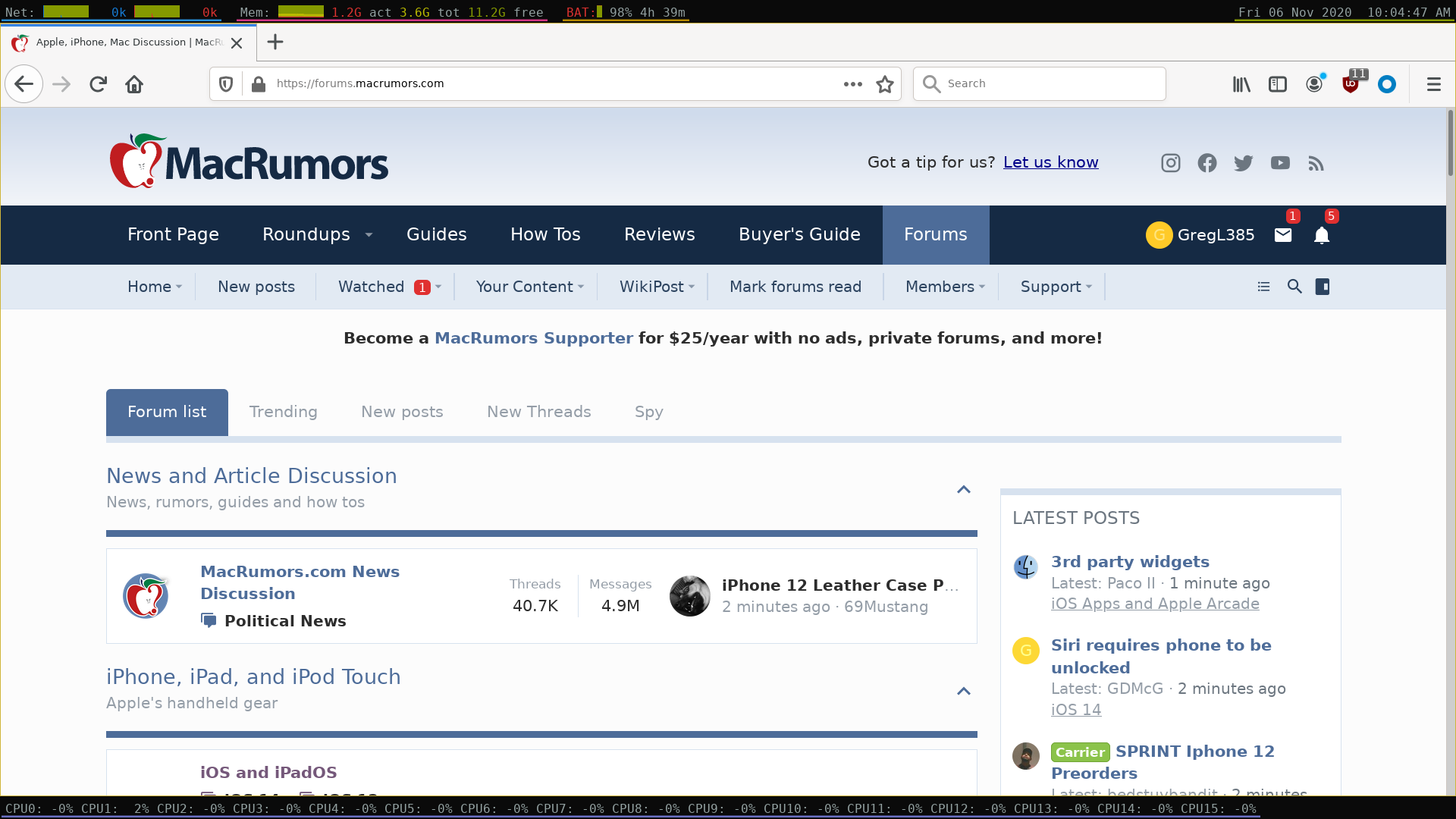
Task: Click the browser forward arrow
Action: coord(61,84)
